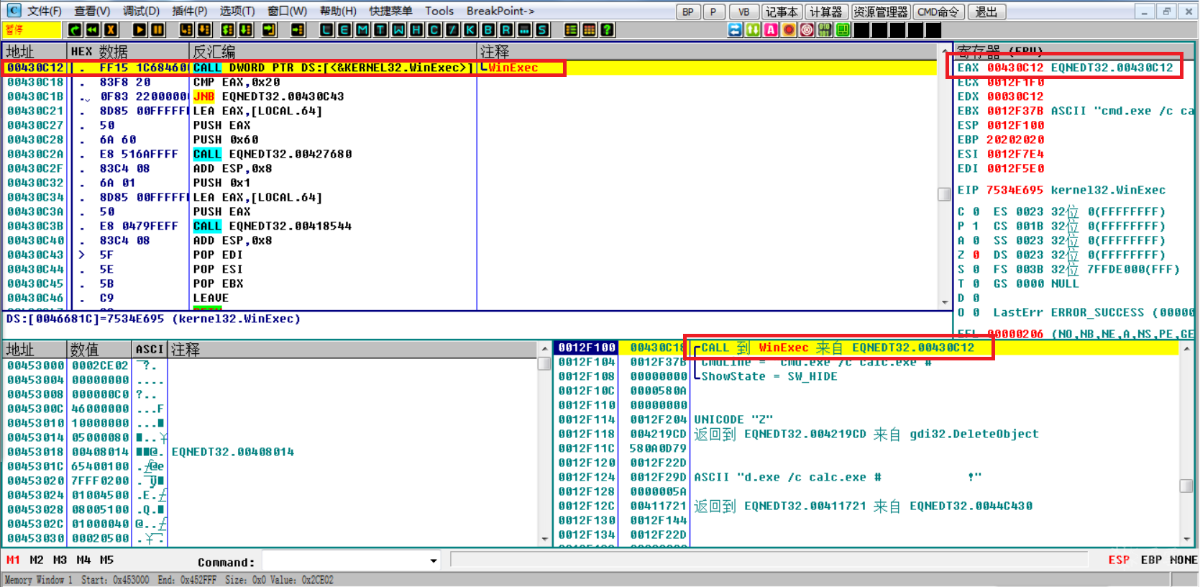
Task: Click the 退出 exit button
Action: tap(986, 12)
